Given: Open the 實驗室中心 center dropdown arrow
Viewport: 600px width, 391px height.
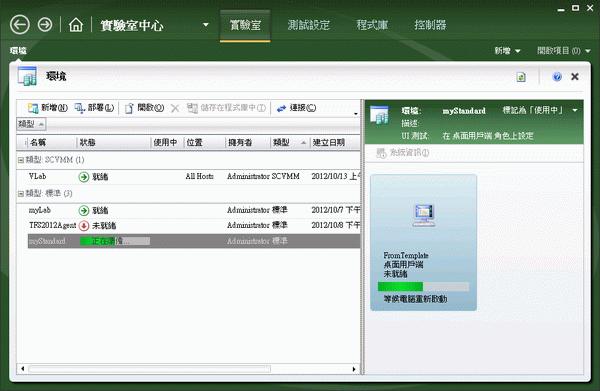Looking at the screenshot, I should [x=205, y=25].
